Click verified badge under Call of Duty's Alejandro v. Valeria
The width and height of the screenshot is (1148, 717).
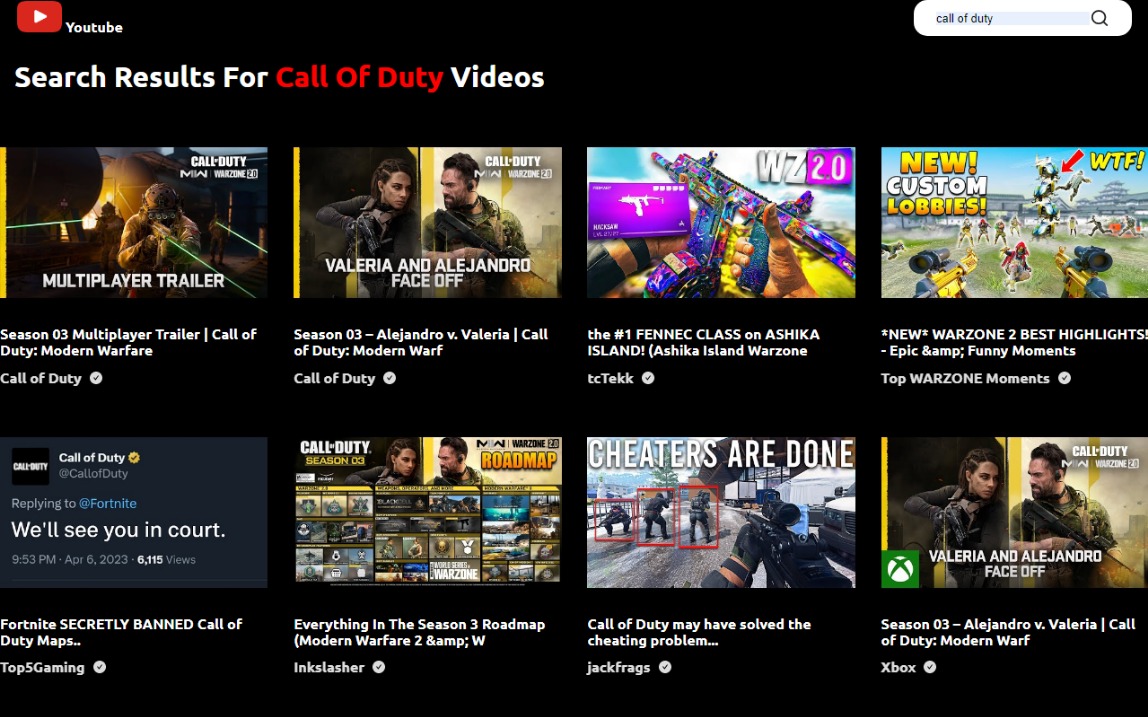390,378
